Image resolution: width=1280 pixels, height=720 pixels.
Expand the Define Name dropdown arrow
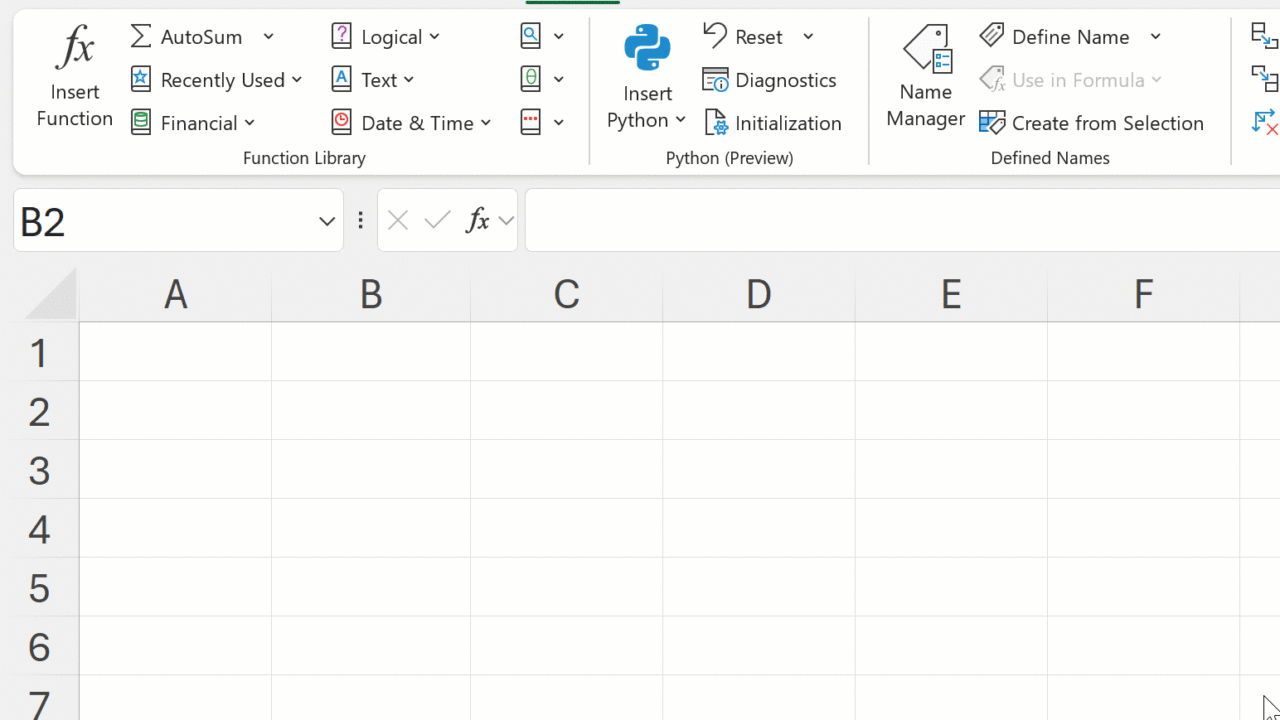click(x=1155, y=37)
